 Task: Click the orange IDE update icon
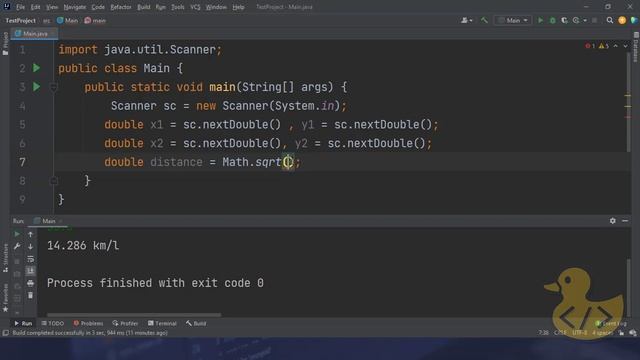tap(622, 20)
